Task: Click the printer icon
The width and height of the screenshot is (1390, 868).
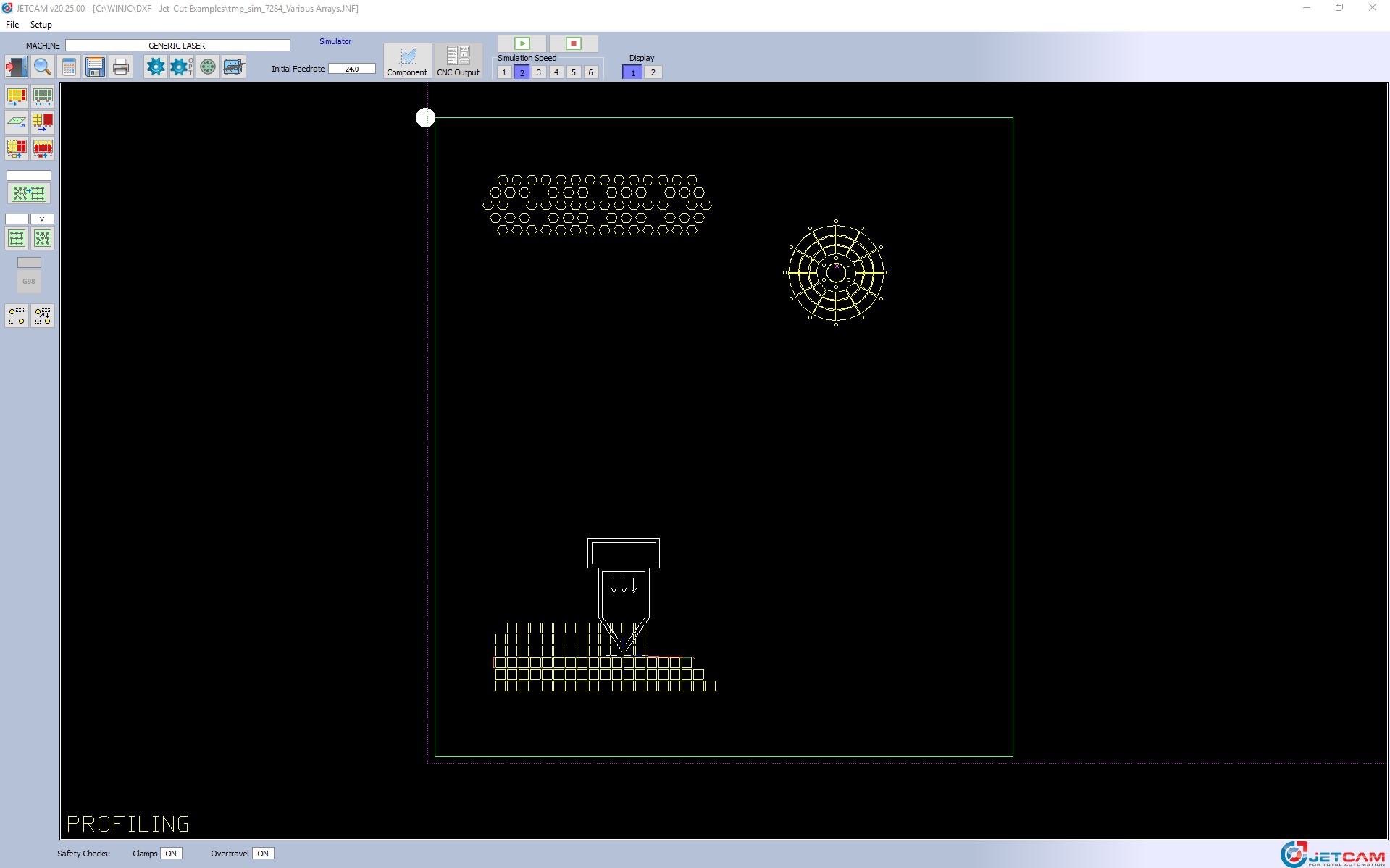Action: pyautogui.click(x=121, y=67)
